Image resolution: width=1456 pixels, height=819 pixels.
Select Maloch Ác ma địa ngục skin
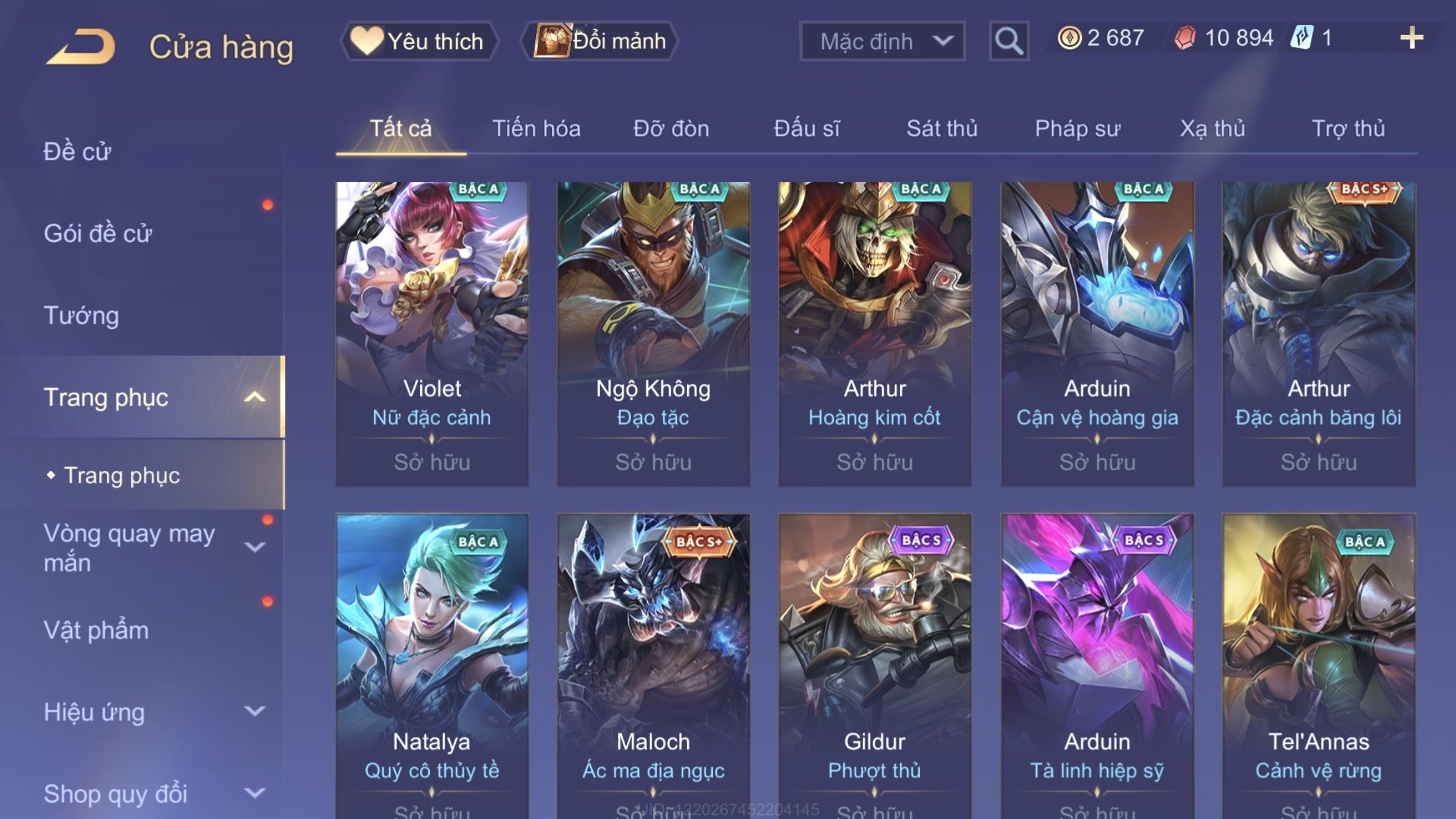653,666
